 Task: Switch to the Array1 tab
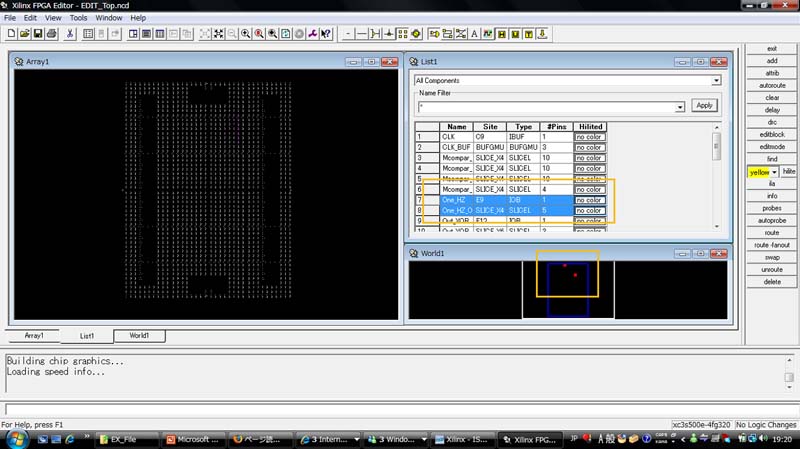point(34,336)
